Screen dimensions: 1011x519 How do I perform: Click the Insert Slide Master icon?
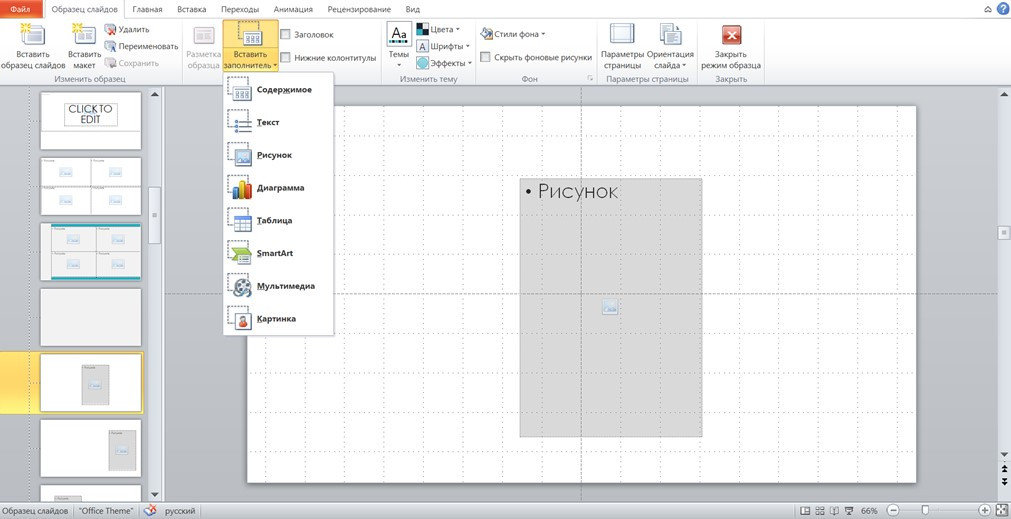[x=32, y=36]
